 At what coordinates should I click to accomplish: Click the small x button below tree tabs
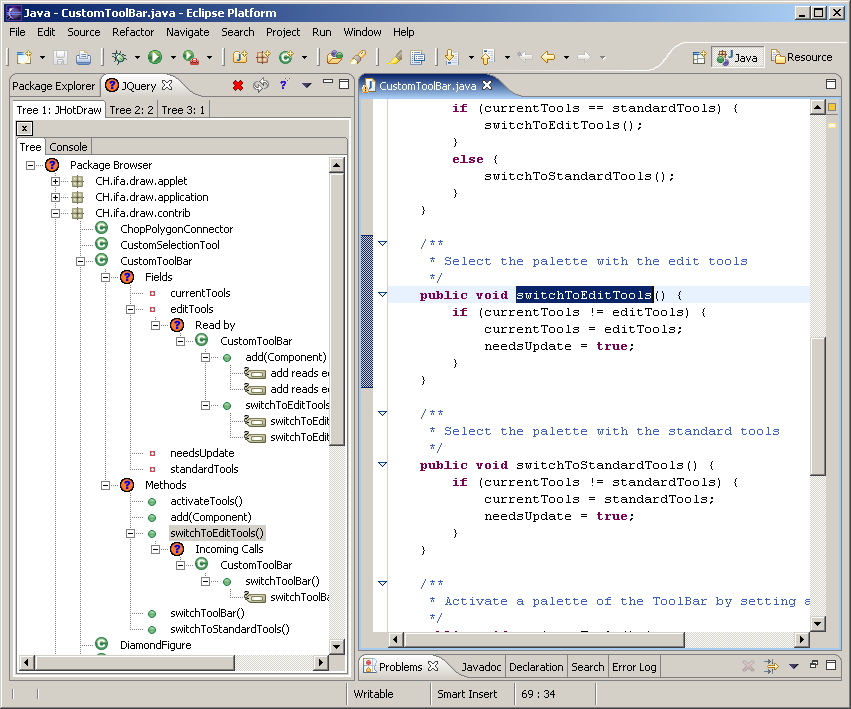click(24, 129)
